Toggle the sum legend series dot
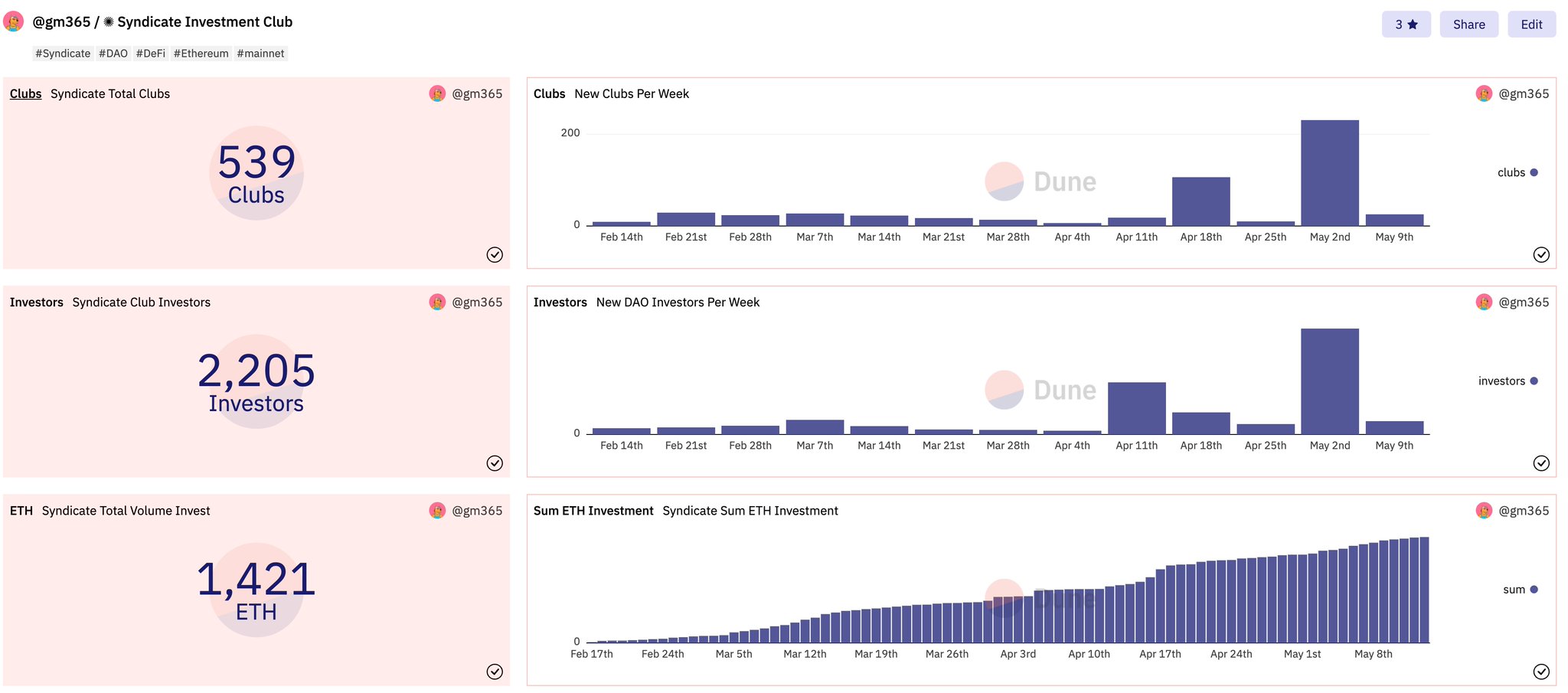This screenshot has width=1568, height=693. click(x=1534, y=589)
